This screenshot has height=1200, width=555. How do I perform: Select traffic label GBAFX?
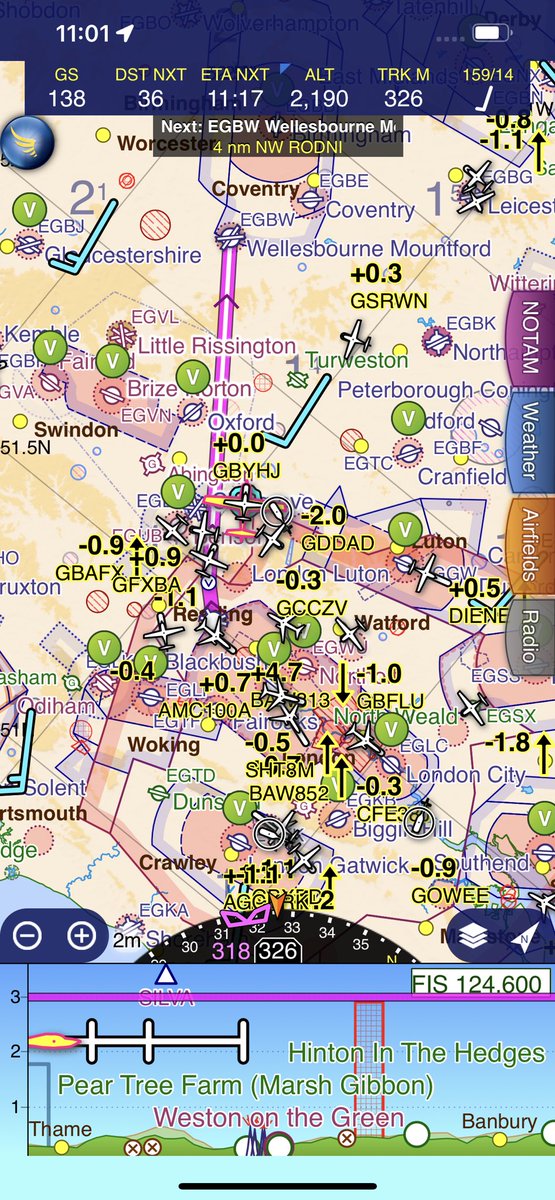[89, 572]
